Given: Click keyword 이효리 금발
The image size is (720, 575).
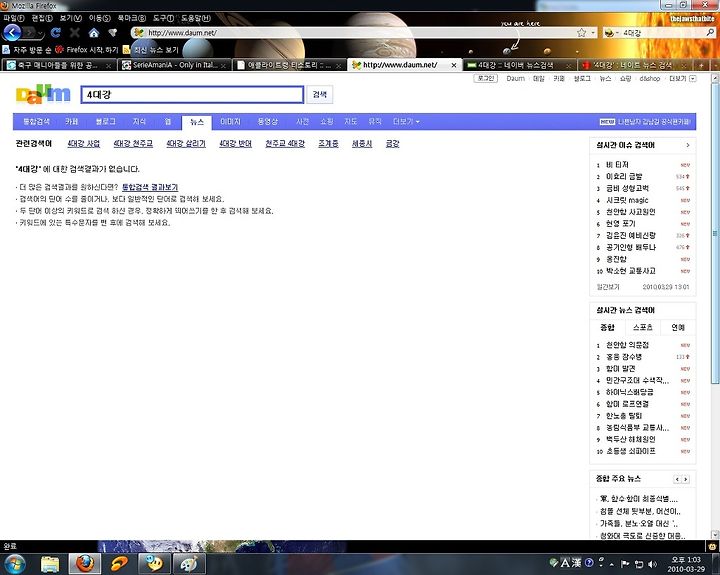Looking at the screenshot, I should tap(624, 176).
